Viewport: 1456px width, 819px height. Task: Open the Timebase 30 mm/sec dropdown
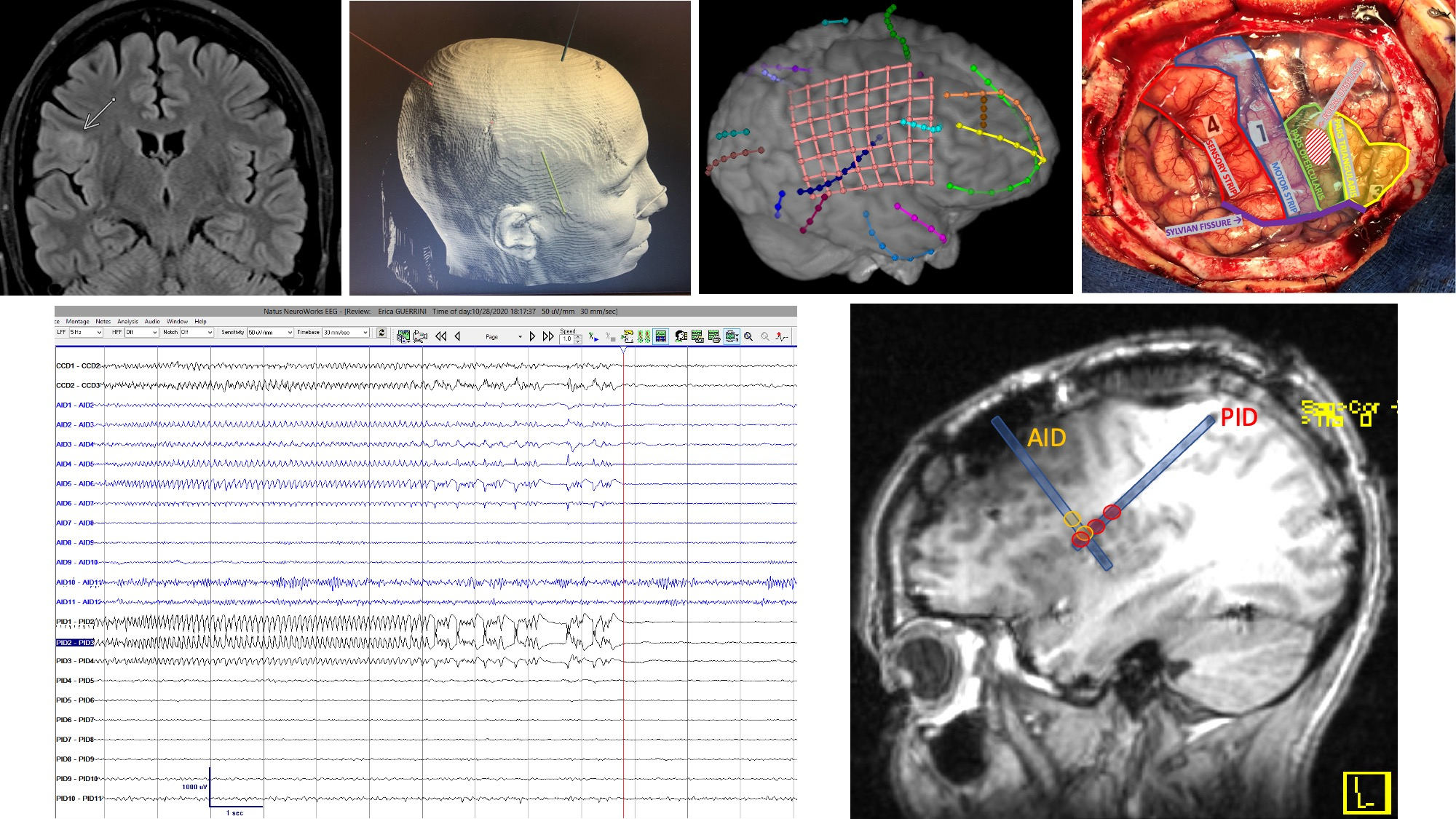365,333
